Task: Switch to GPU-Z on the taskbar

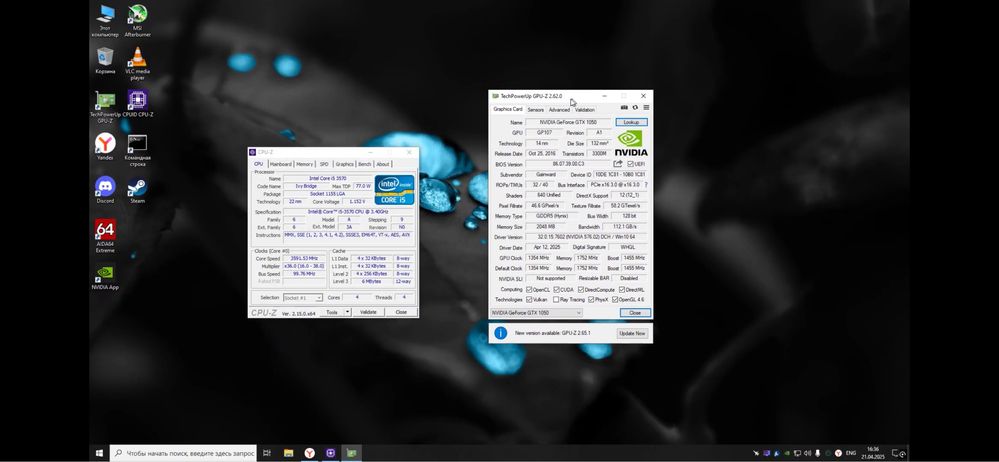Action: (351, 453)
